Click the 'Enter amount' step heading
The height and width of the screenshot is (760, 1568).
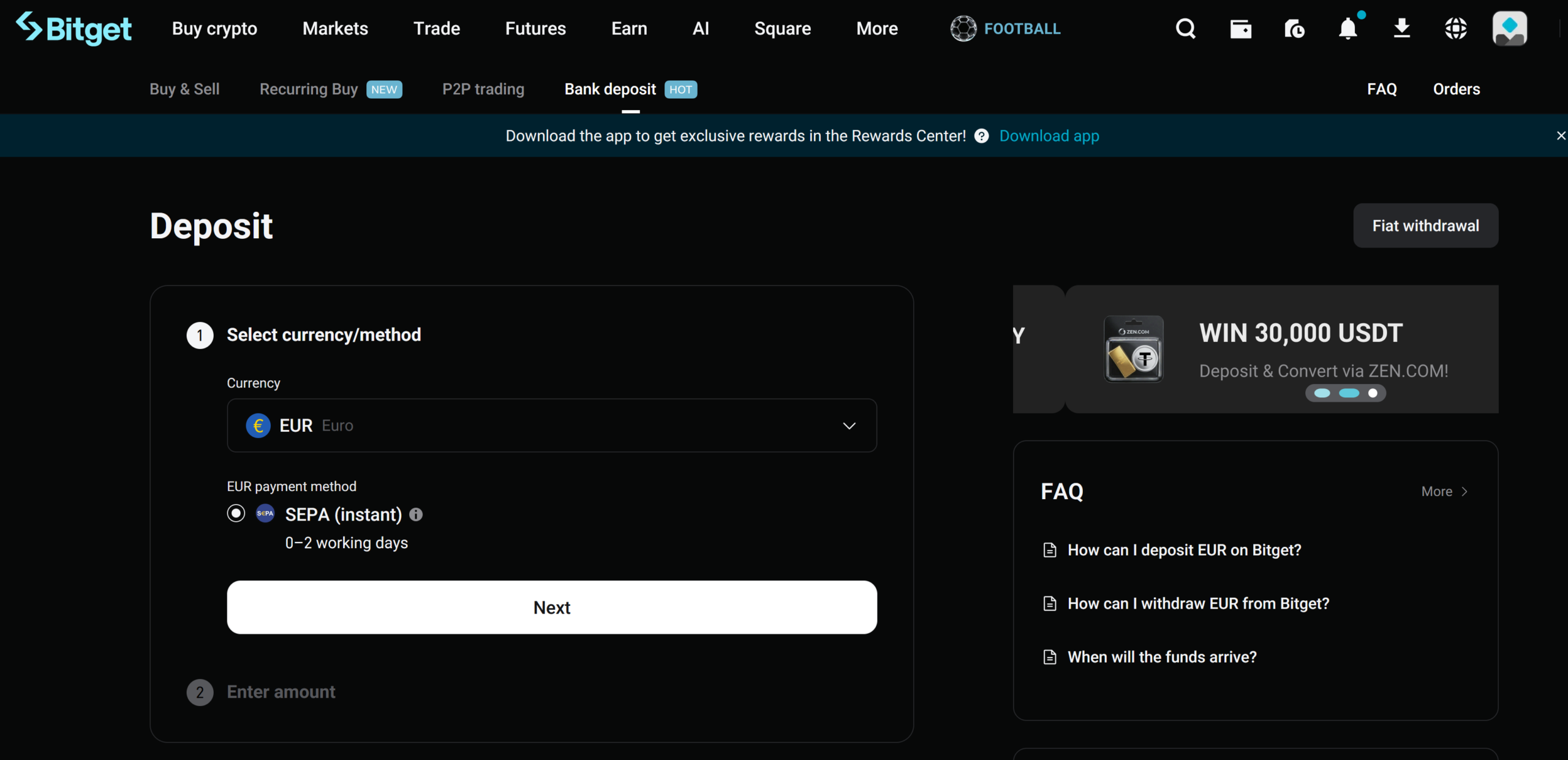281,692
